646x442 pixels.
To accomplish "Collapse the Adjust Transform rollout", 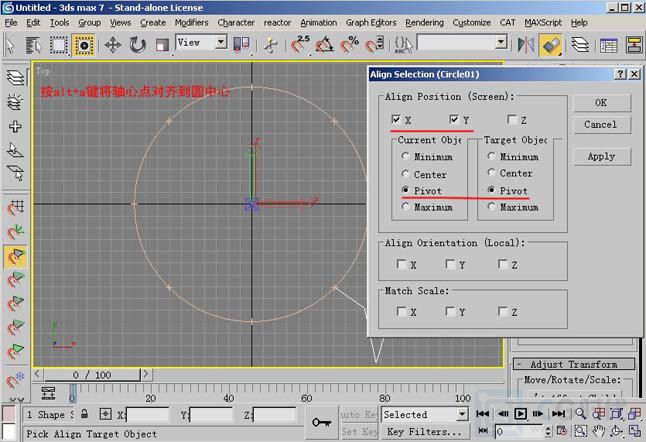I will point(573,364).
